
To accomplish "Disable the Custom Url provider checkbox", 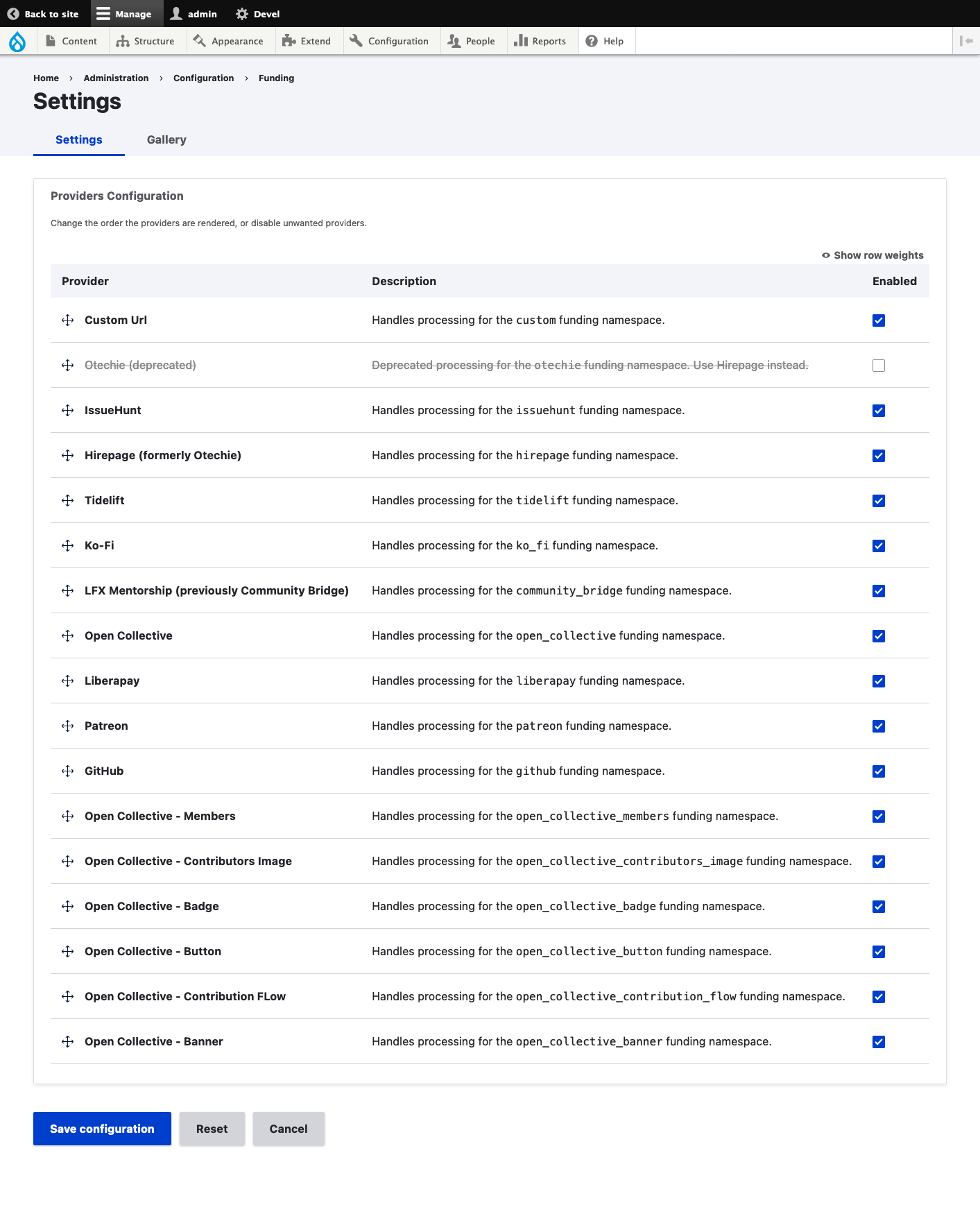I will click(879, 320).
